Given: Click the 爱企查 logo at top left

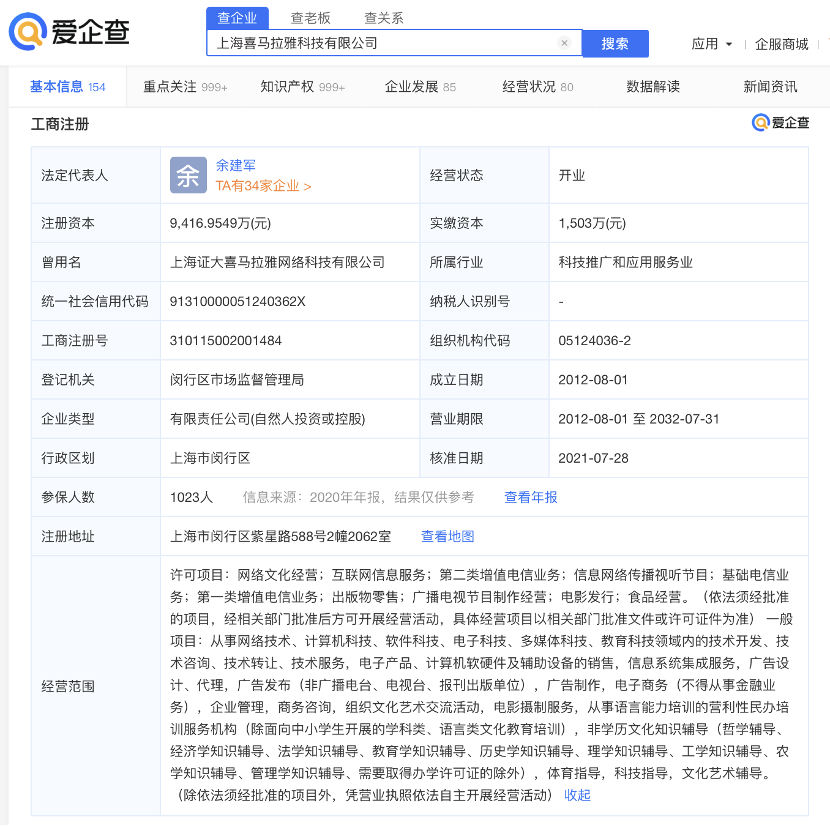Looking at the screenshot, I should (69, 31).
